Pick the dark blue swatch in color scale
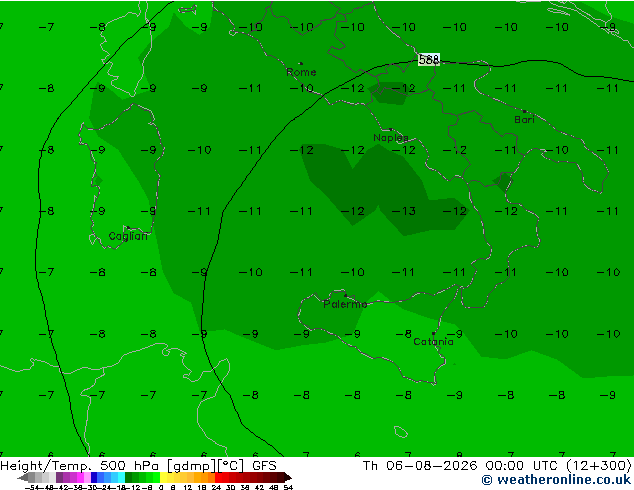 tap(94, 477)
